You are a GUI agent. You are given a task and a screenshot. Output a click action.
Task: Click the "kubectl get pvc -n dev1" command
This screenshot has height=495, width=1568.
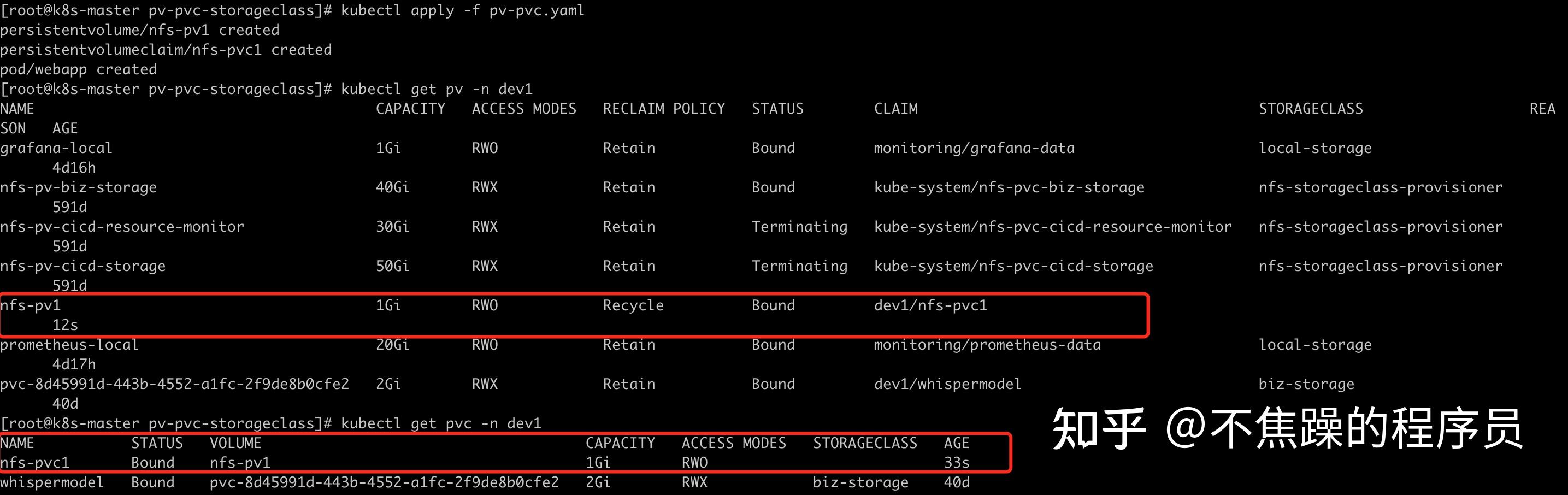coord(441,423)
